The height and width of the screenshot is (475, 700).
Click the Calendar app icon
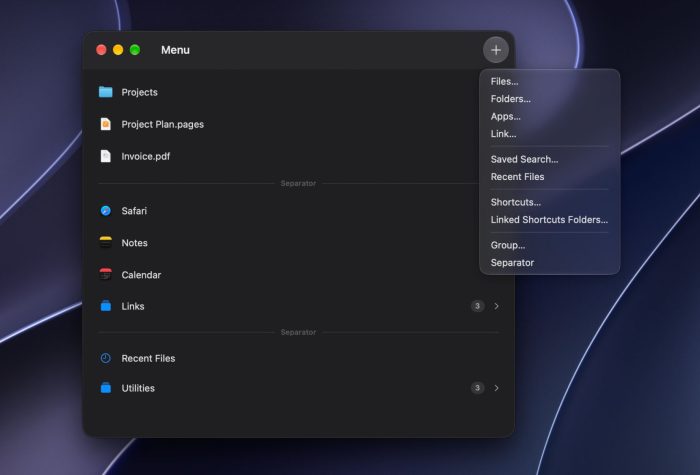pyautogui.click(x=105, y=275)
